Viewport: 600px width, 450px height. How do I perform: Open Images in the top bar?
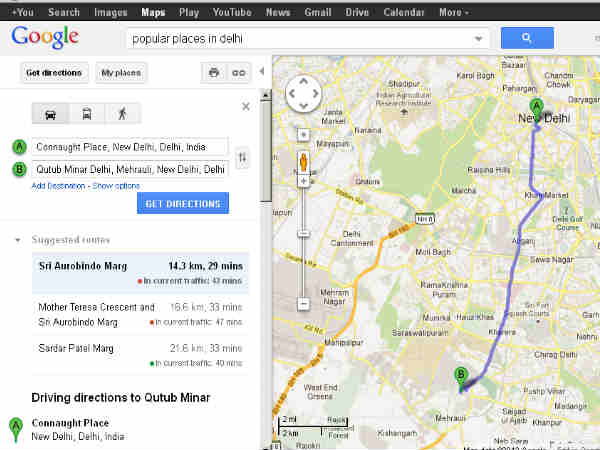click(x=111, y=12)
